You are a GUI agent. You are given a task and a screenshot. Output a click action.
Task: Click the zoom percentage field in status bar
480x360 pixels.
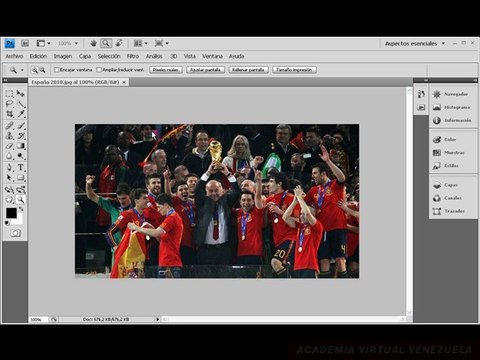pyautogui.click(x=38, y=319)
